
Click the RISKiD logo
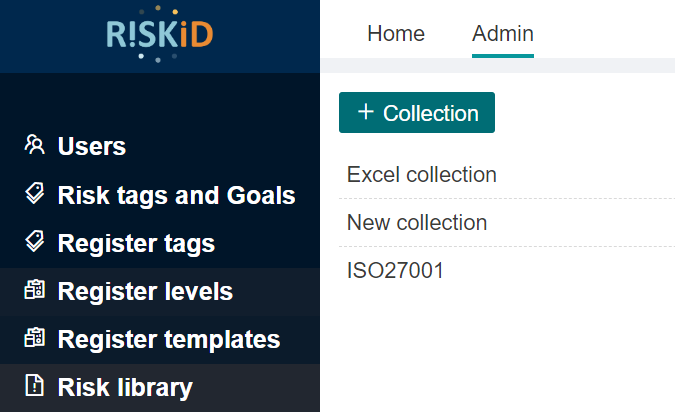[160, 34]
